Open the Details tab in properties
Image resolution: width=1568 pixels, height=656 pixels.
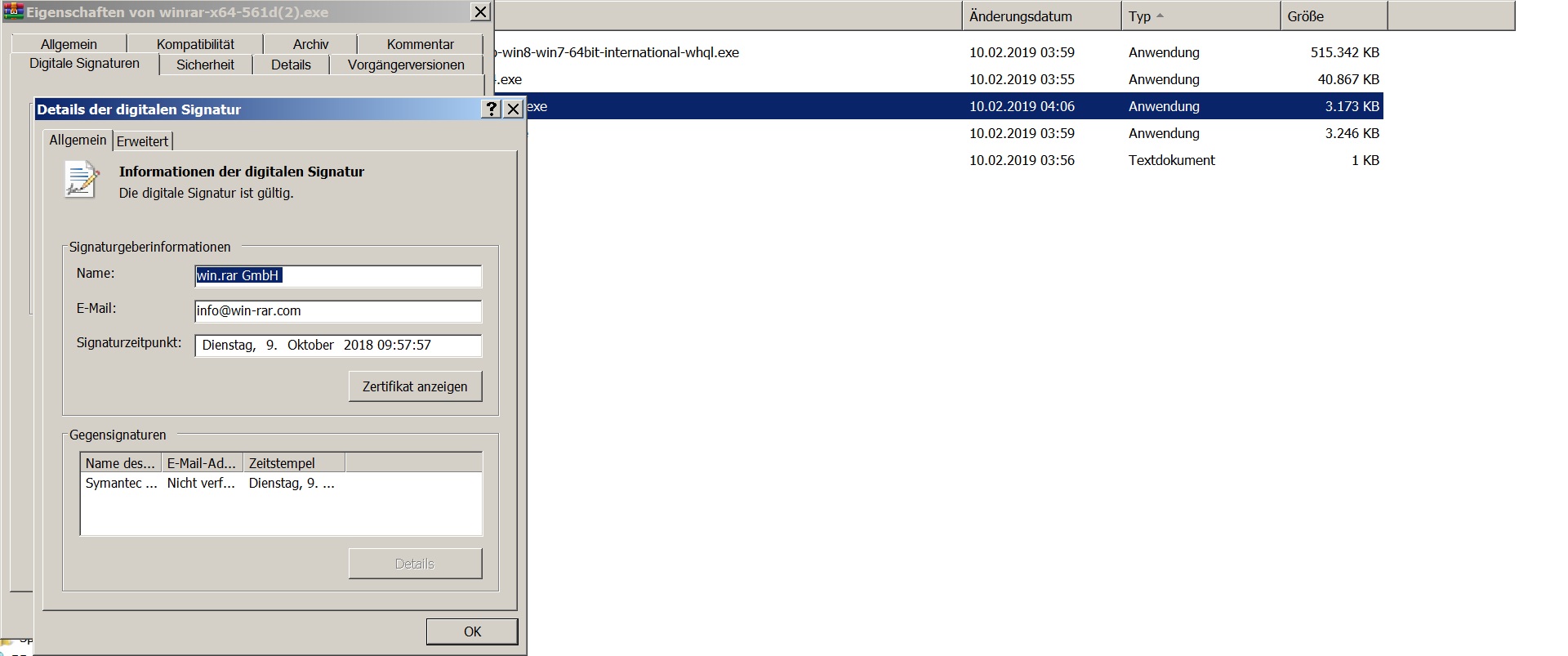pos(291,65)
